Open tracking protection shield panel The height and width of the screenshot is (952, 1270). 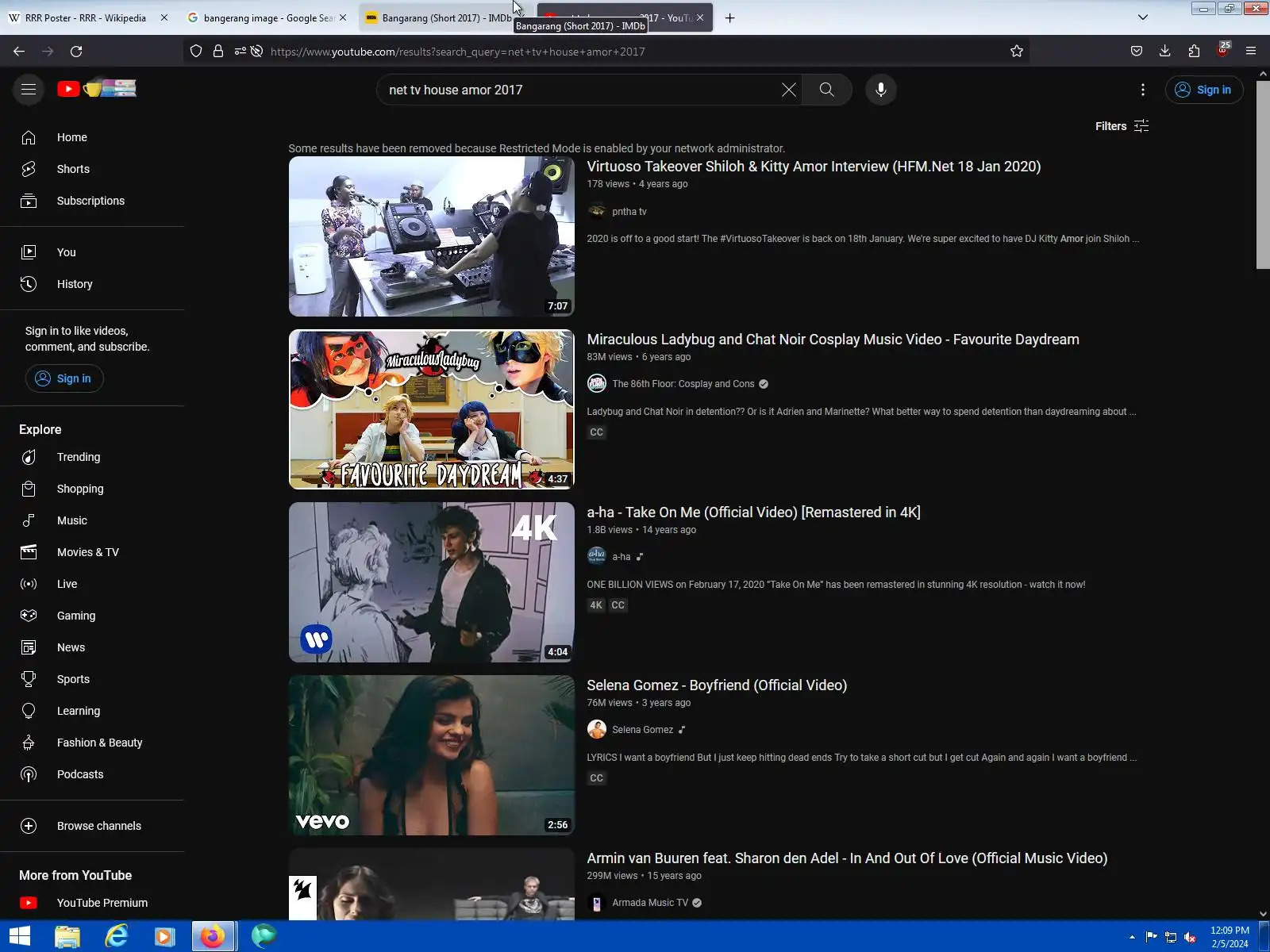[196, 52]
